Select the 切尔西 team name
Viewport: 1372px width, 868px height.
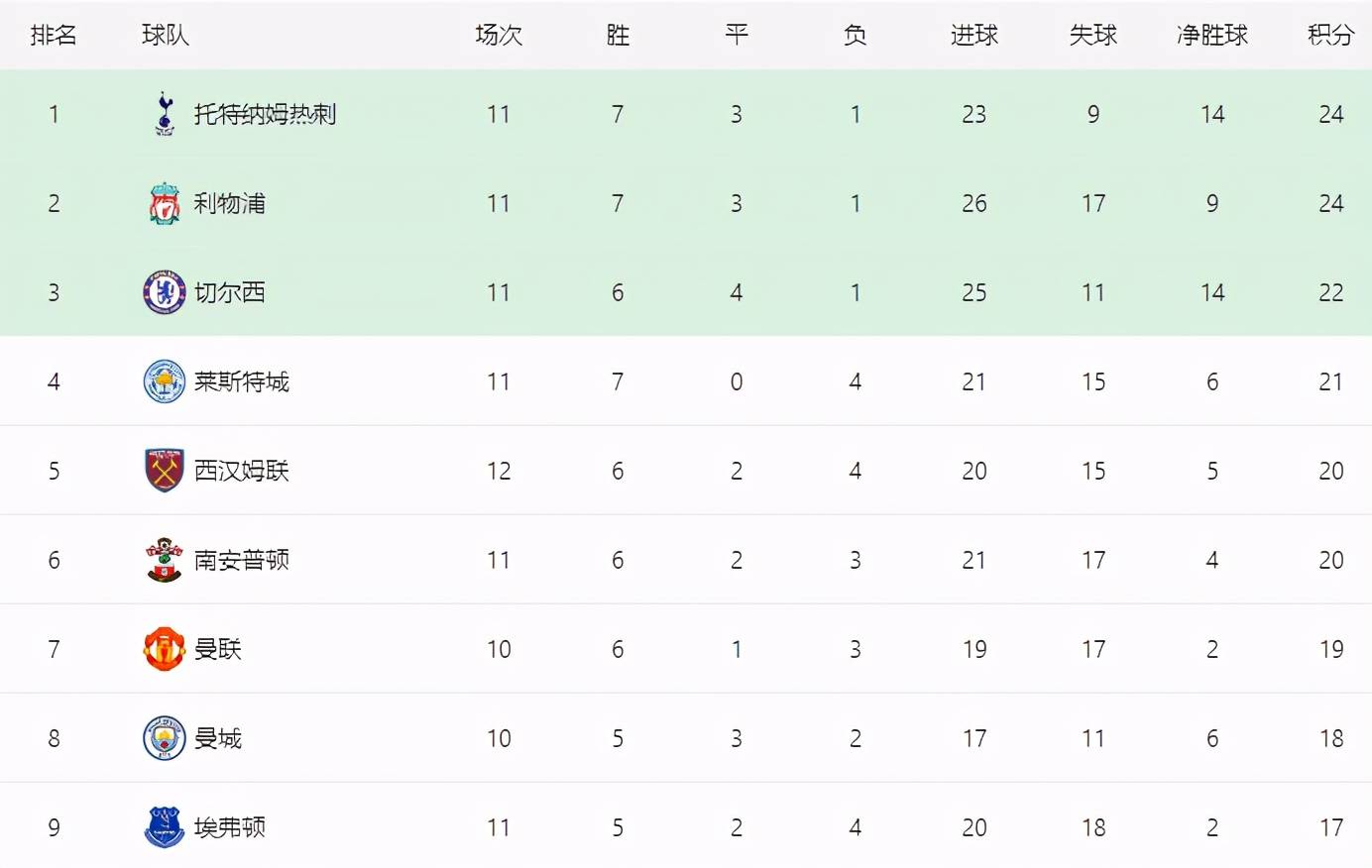pyautogui.click(x=229, y=292)
